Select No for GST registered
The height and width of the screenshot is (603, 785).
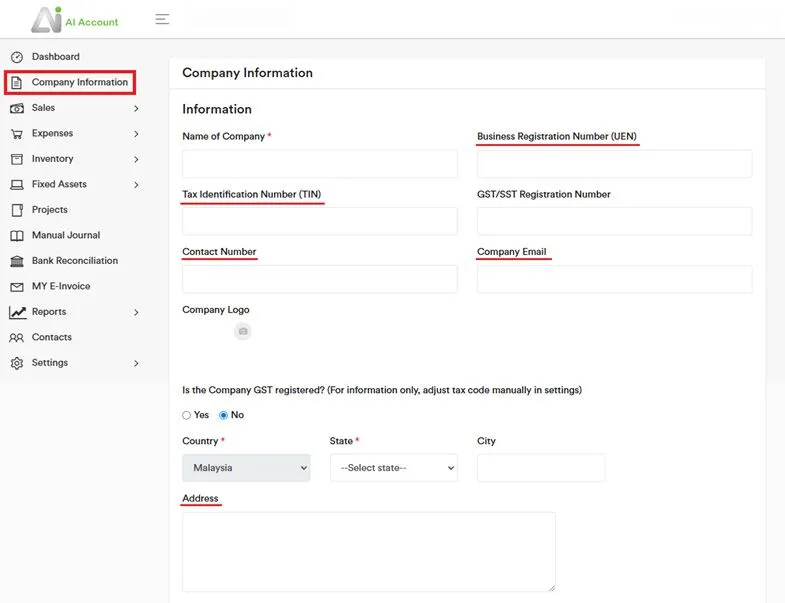[x=223, y=415]
